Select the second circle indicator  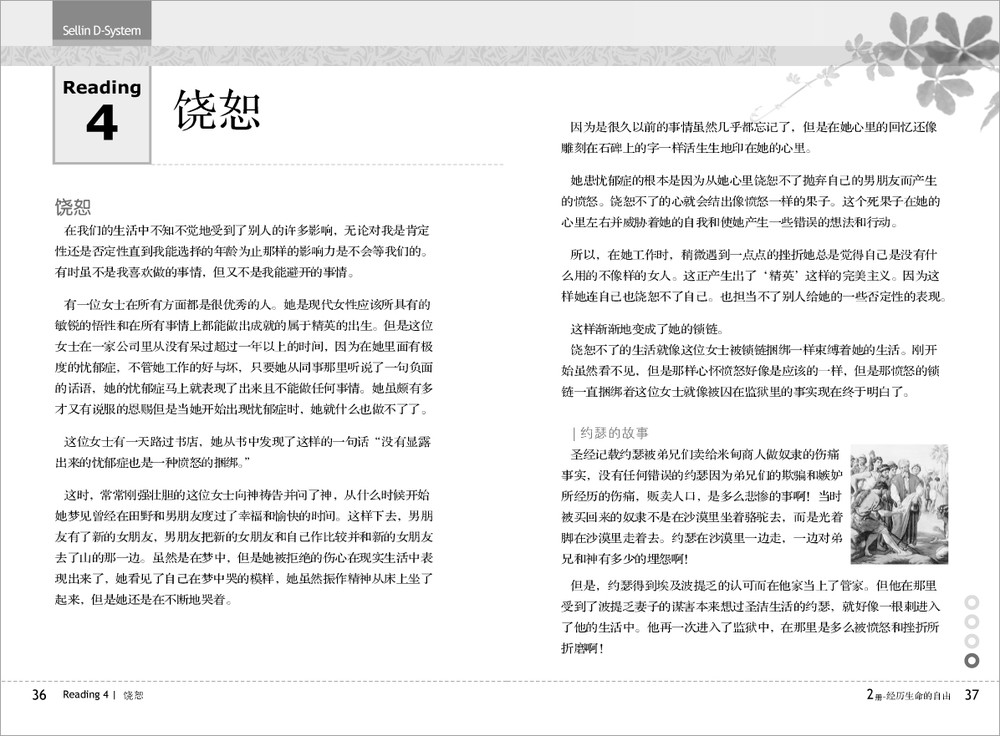[x=971, y=621]
